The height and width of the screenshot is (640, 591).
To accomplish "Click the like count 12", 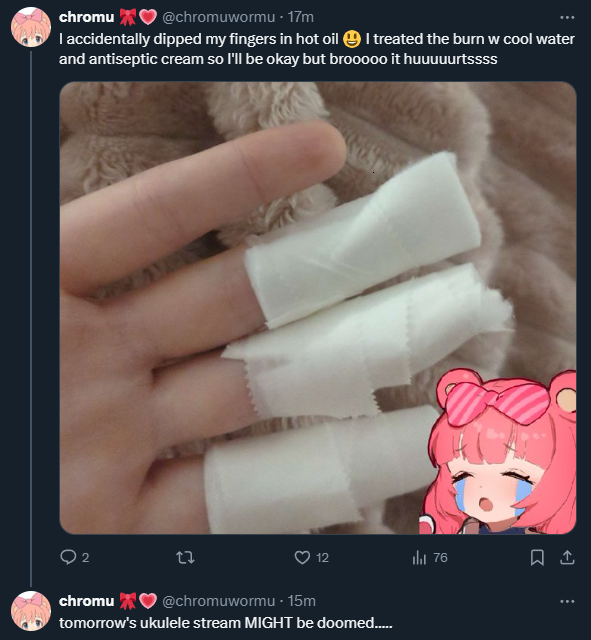I will [x=322, y=558].
